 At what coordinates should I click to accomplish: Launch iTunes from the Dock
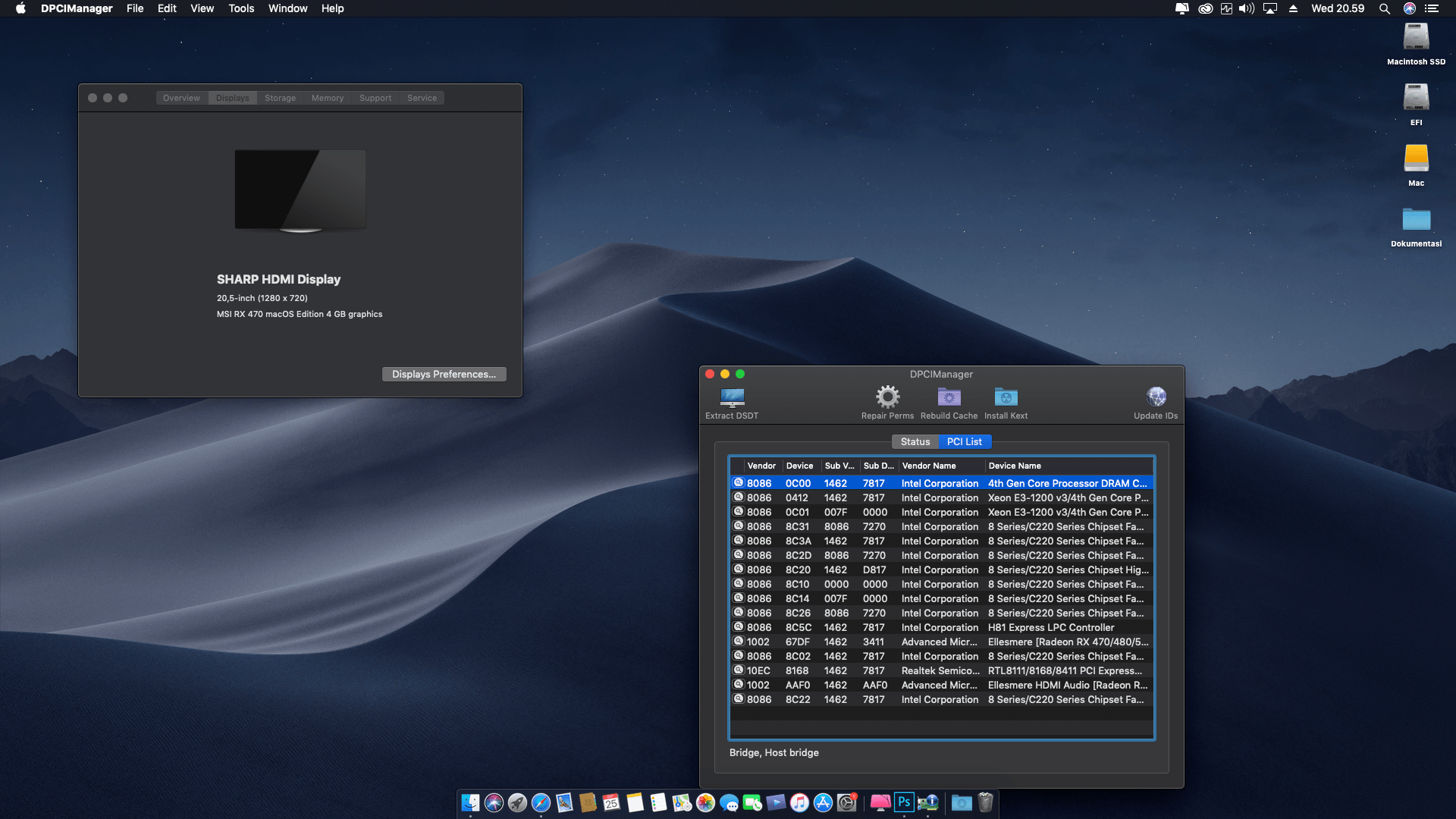pyautogui.click(x=800, y=802)
